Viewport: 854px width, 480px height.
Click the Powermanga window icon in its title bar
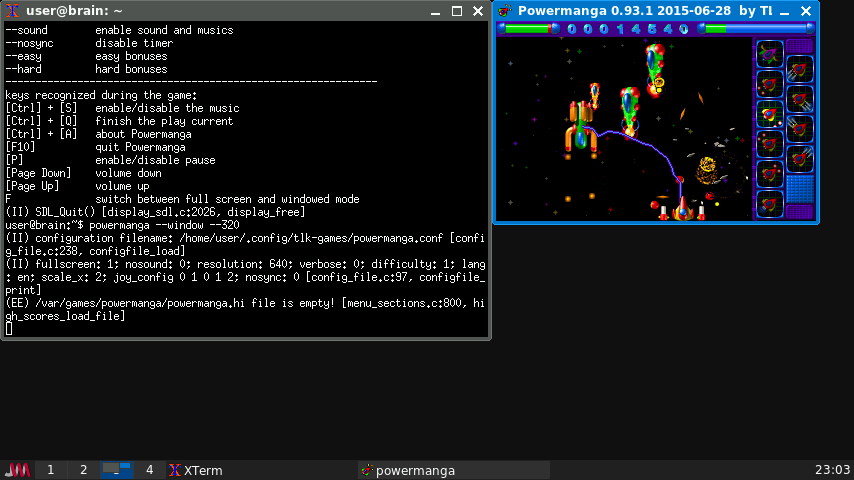click(x=505, y=11)
